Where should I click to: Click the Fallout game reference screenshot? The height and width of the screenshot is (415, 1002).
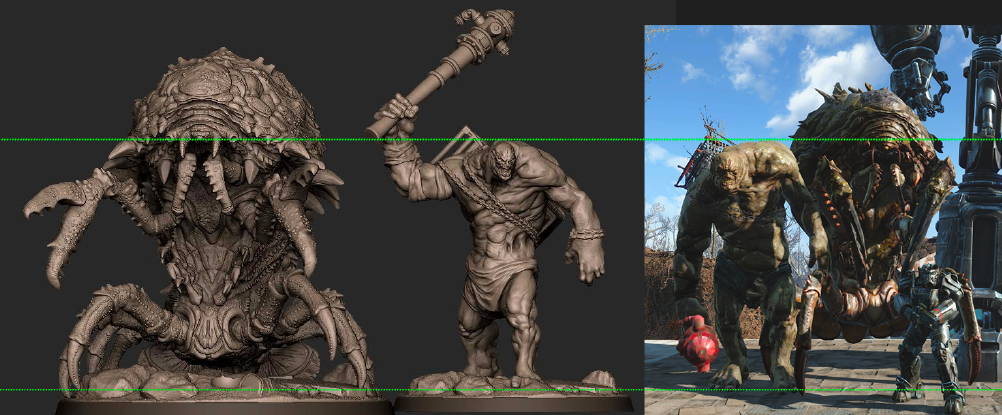pos(823,219)
